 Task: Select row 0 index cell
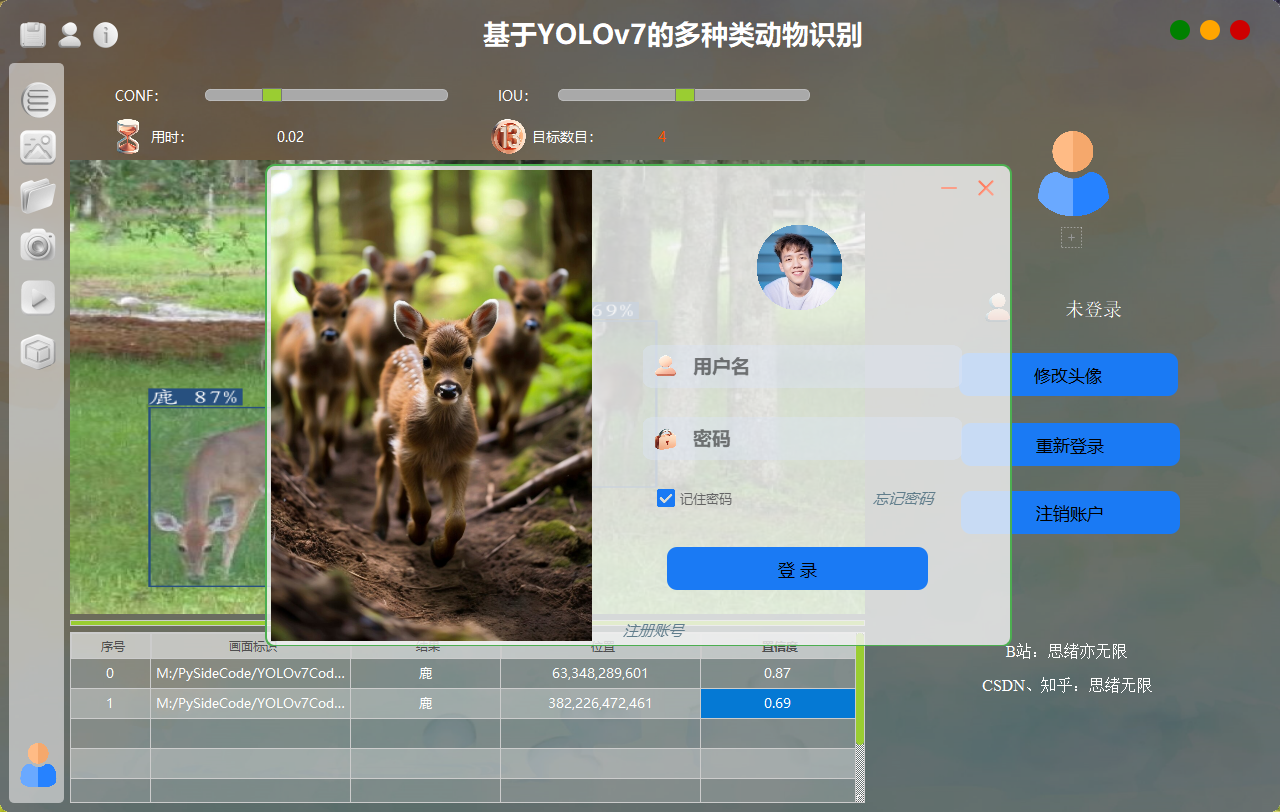pyautogui.click(x=110, y=673)
